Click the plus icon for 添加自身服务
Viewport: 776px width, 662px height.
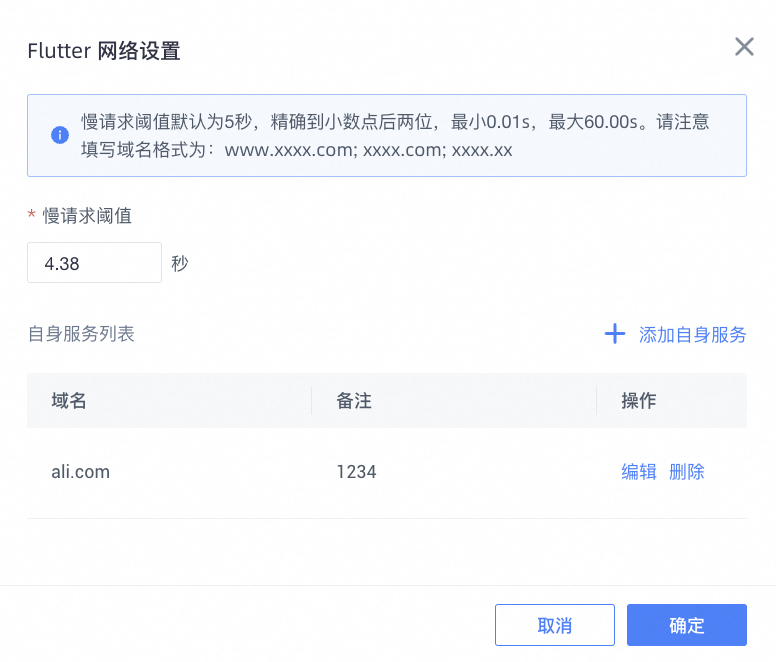click(615, 334)
